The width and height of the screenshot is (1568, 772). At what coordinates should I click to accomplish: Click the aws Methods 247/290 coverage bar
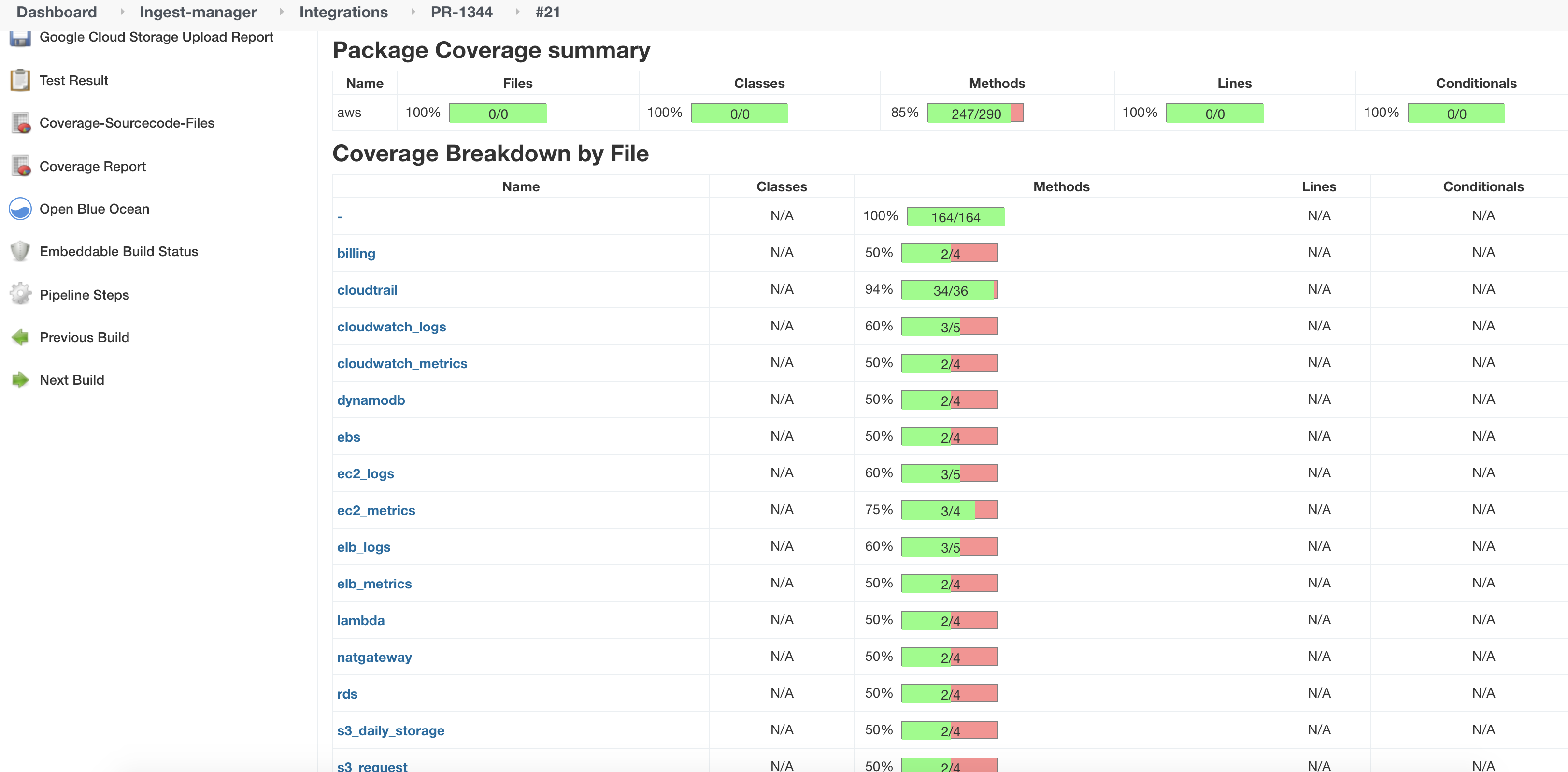coord(975,114)
